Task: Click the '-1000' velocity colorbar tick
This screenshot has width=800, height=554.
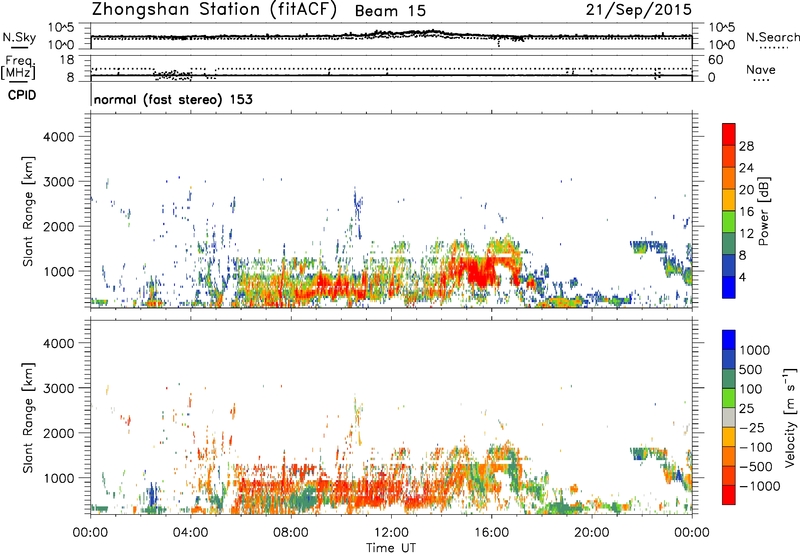Action: tap(760, 486)
